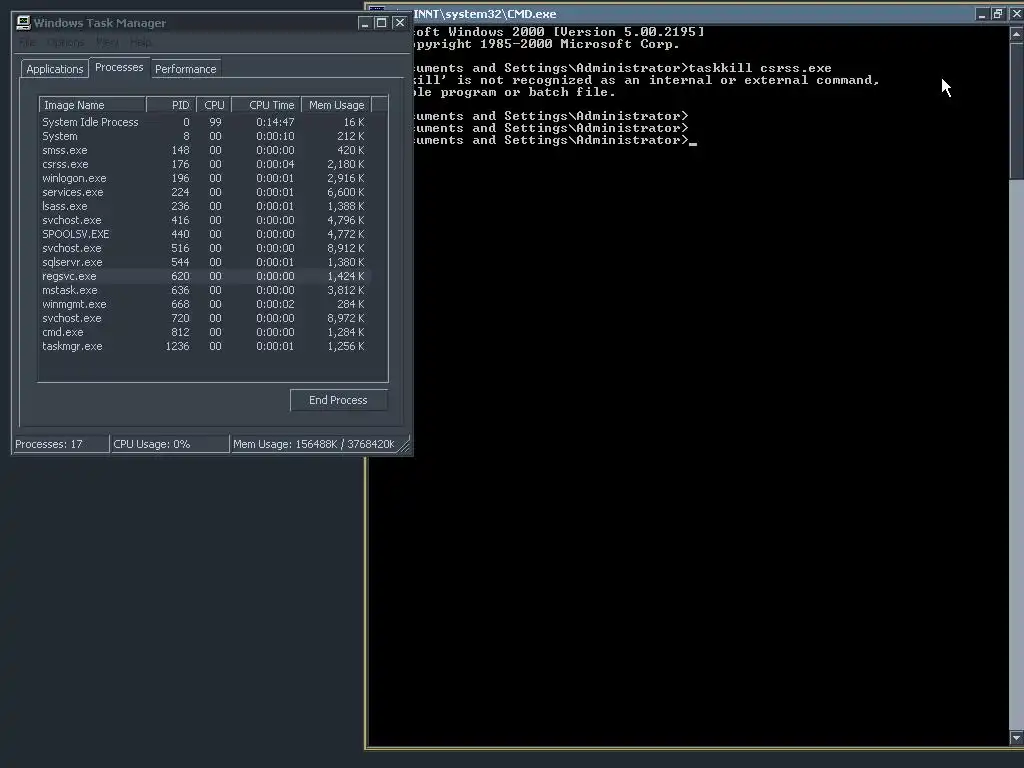Switch to the Performance tab
Screen dimensions: 1024x768
coord(185,69)
